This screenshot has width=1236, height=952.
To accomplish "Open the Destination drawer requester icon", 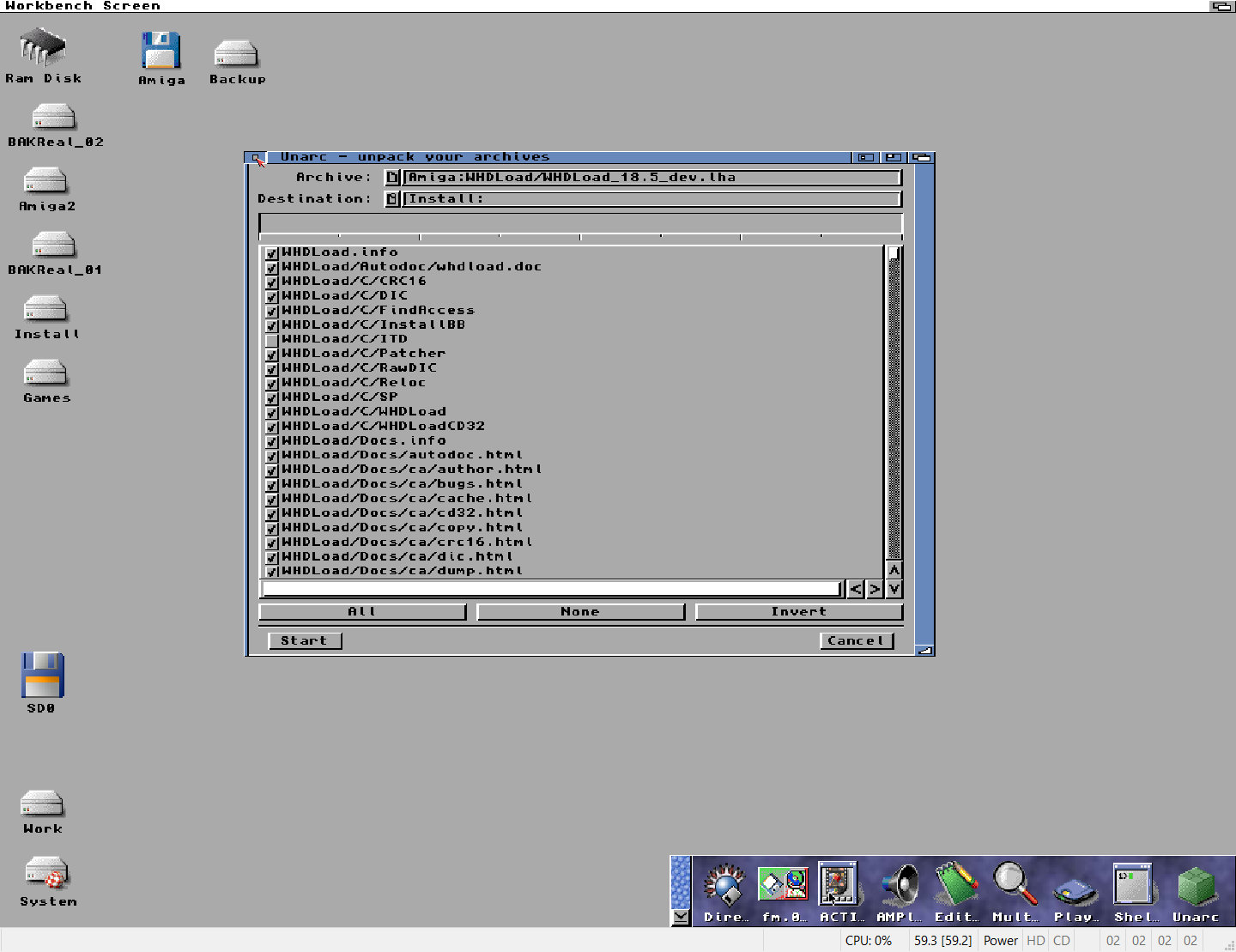I will (392, 199).
